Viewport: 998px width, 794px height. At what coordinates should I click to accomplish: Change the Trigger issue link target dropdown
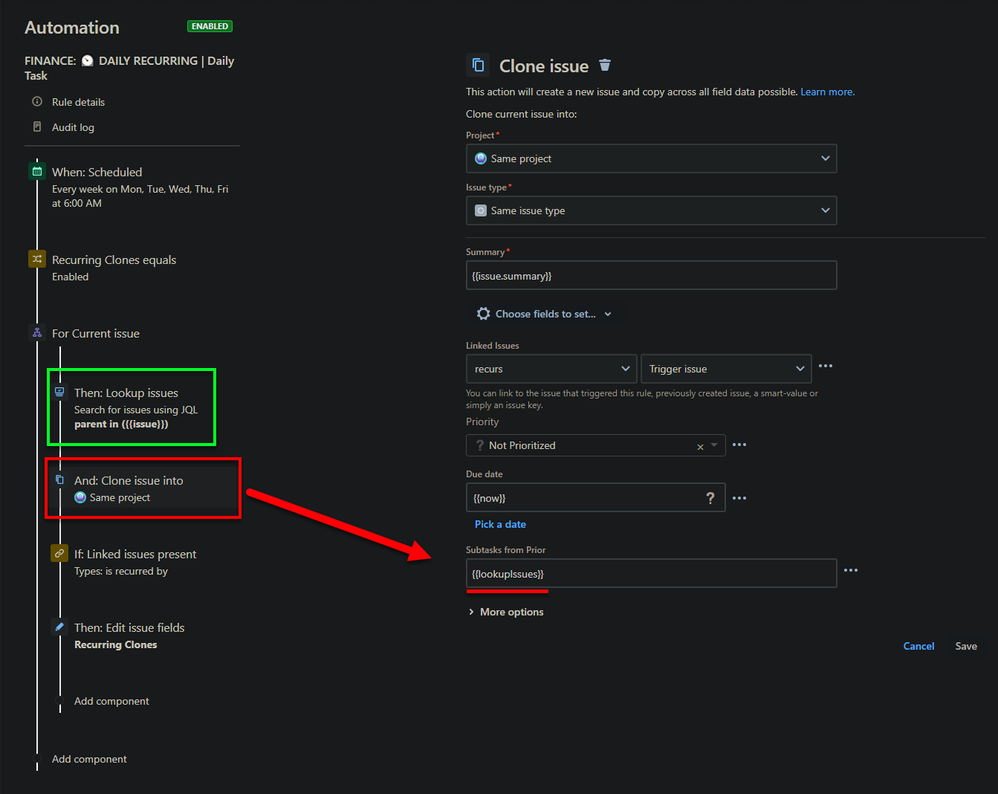click(726, 368)
